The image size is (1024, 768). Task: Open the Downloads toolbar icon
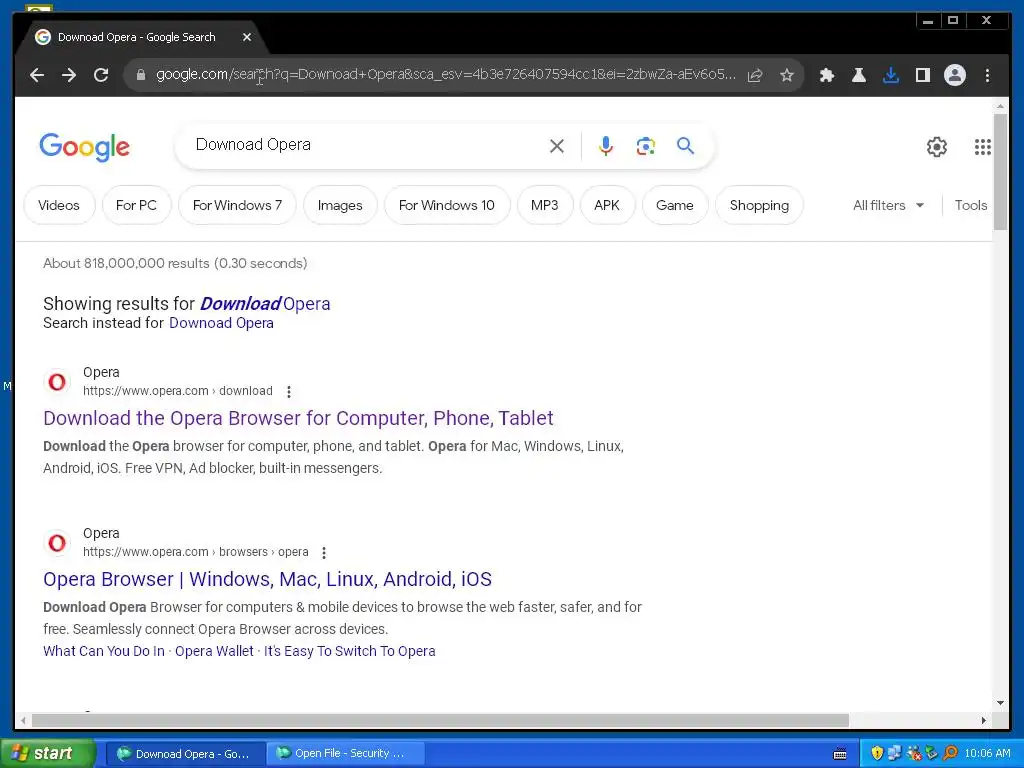891,75
